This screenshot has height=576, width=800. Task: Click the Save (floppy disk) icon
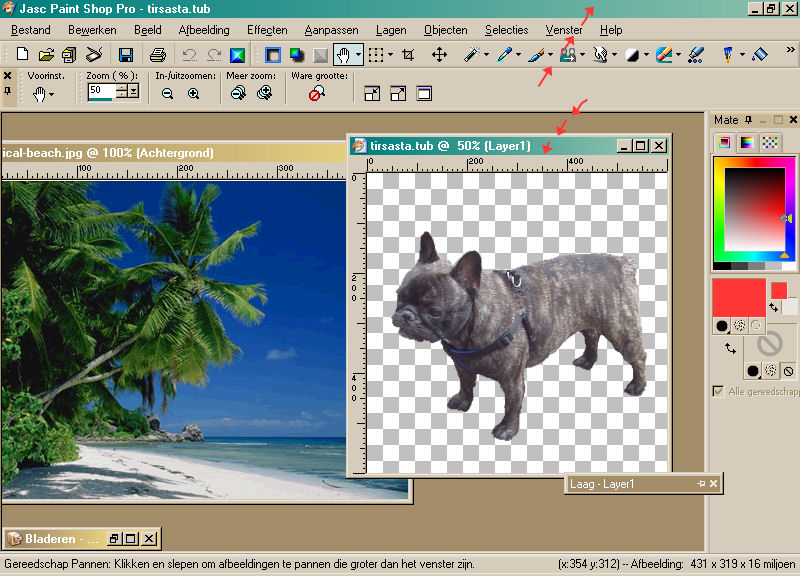click(126, 55)
